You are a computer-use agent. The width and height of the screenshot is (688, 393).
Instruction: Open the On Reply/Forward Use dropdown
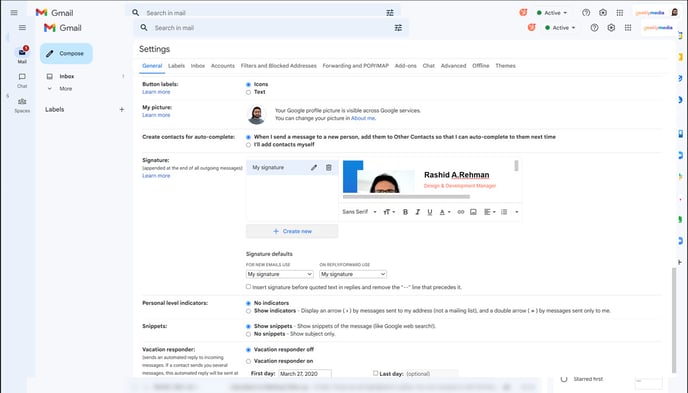click(353, 274)
